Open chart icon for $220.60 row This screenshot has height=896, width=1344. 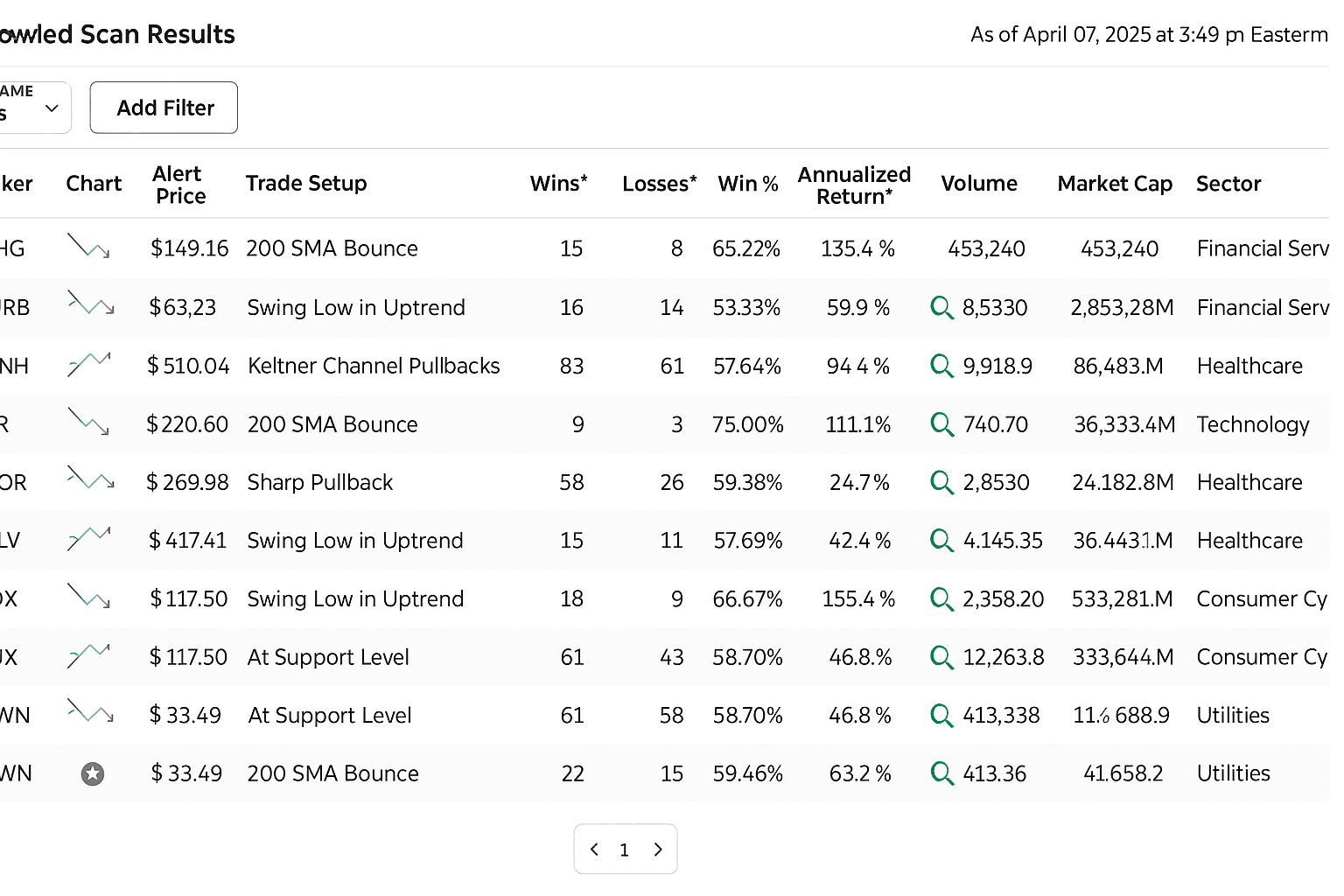pos(89,422)
